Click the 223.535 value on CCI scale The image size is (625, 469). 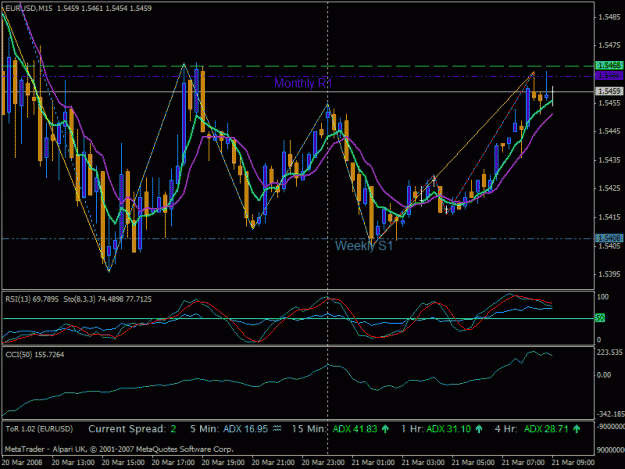[610, 352]
